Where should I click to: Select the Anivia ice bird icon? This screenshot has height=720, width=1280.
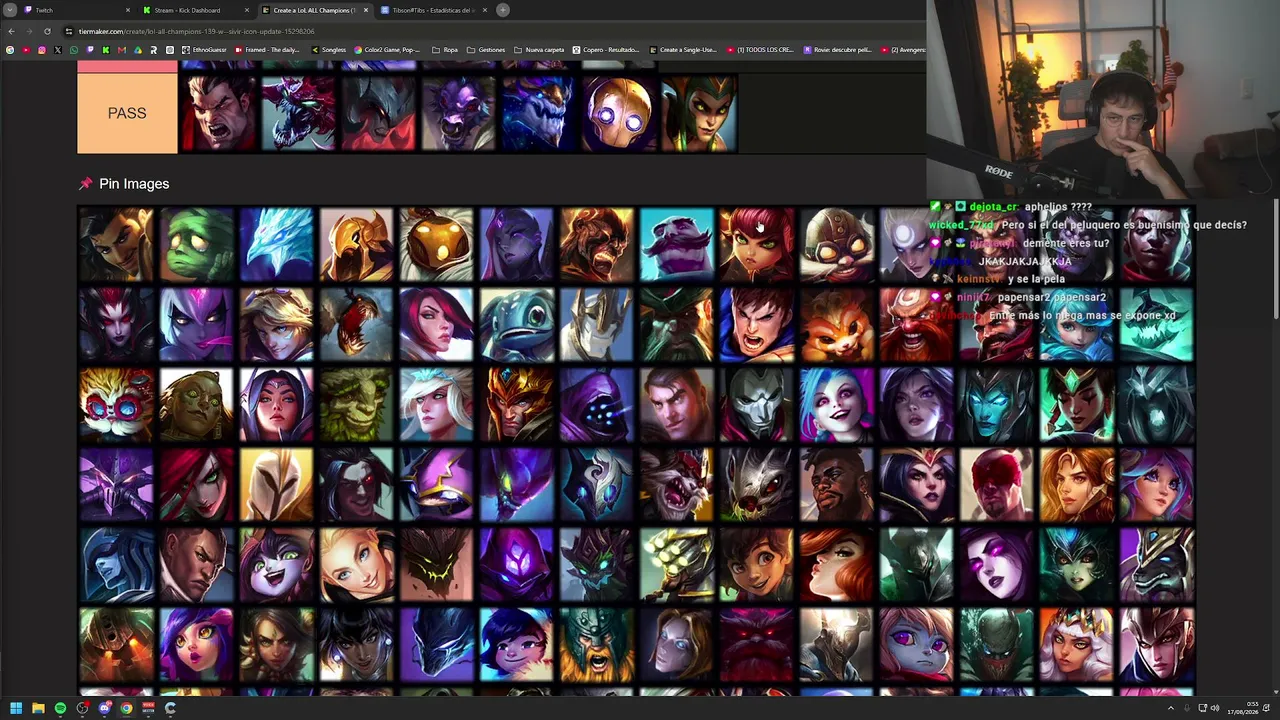click(277, 244)
